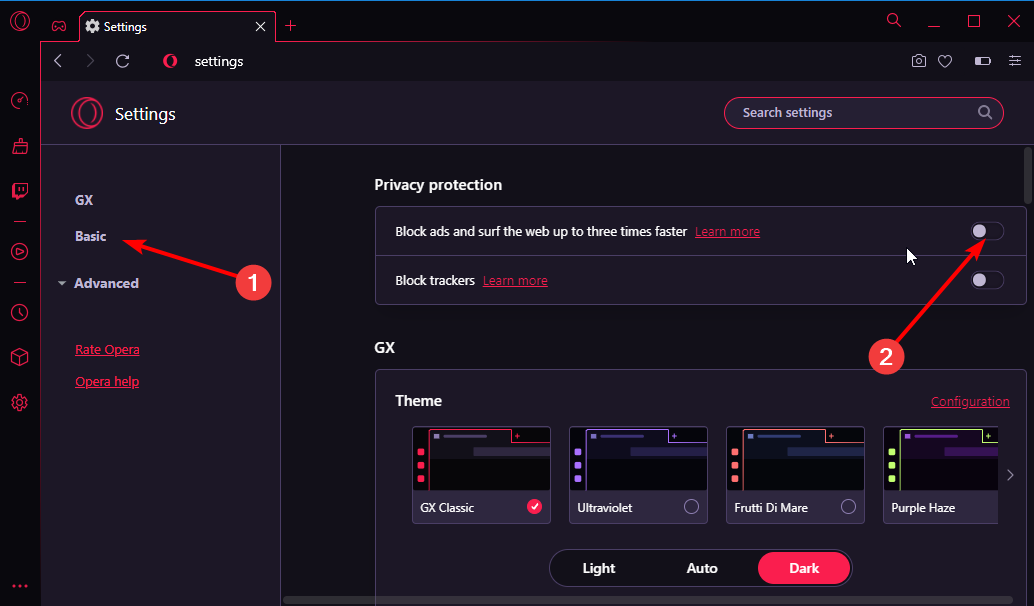Take a snapshot with camera icon
Image resolution: width=1034 pixels, height=606 pixels.
pyautogui.click(x=919, y=61)
